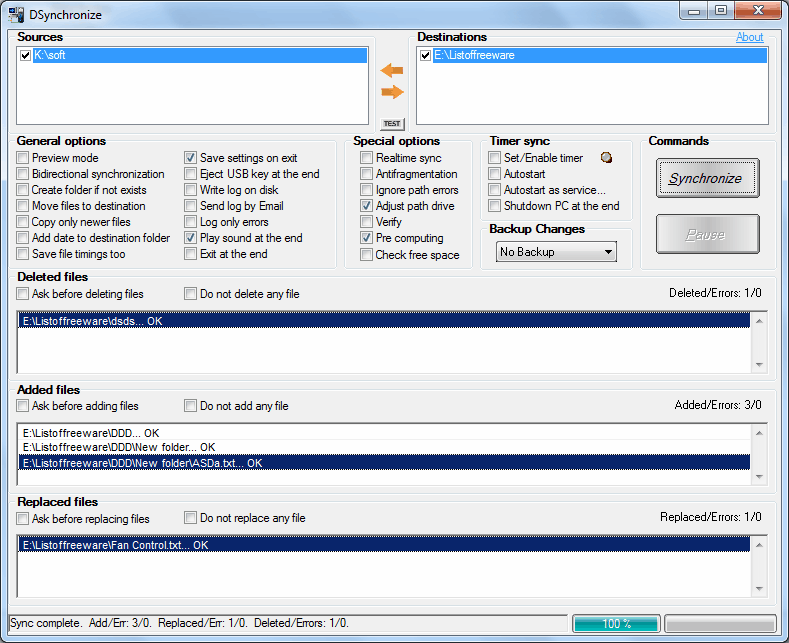Select deleted entry E:\Listoffreeware\dsds... OK

click(x=384, y=321)
